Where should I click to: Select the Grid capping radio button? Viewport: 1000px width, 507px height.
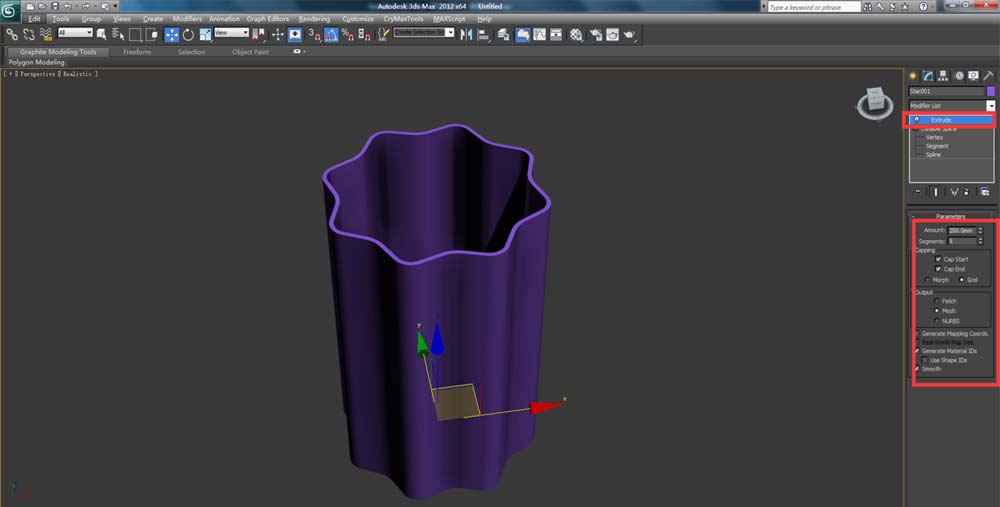(x=962, y=280)
